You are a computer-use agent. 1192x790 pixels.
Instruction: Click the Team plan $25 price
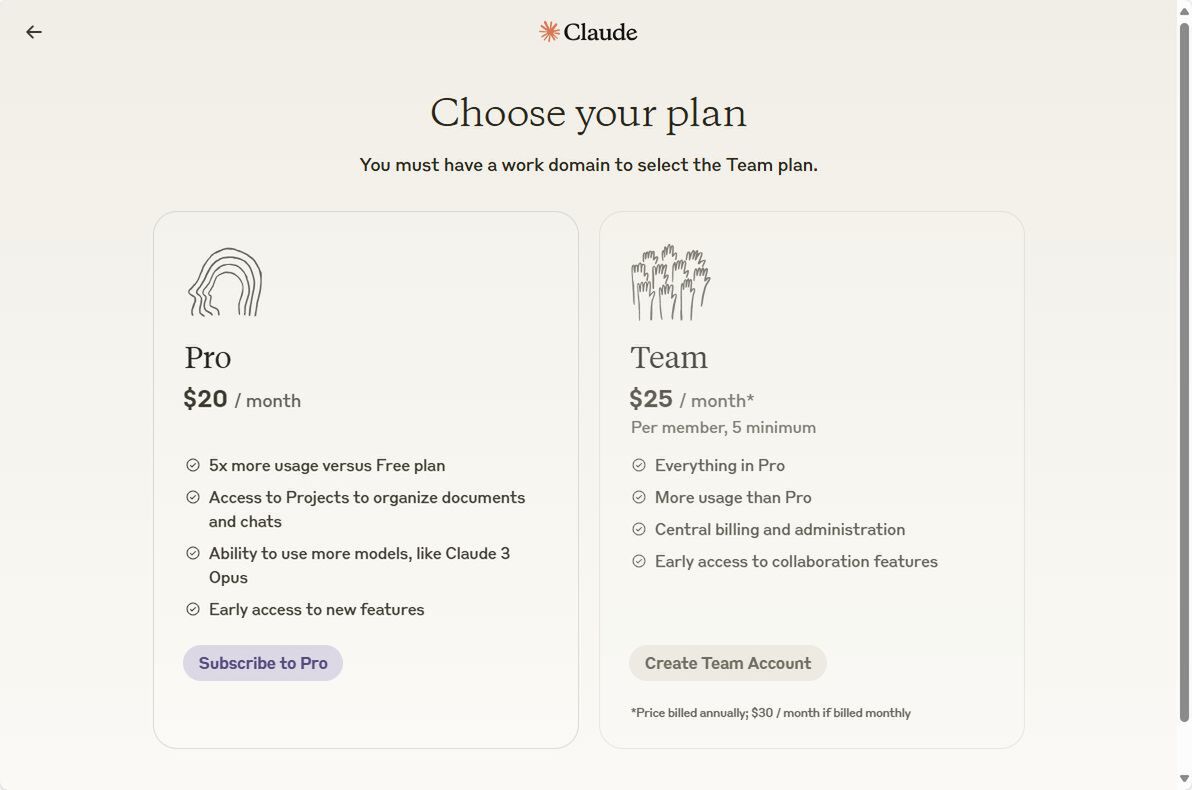(x=651, y=399)
